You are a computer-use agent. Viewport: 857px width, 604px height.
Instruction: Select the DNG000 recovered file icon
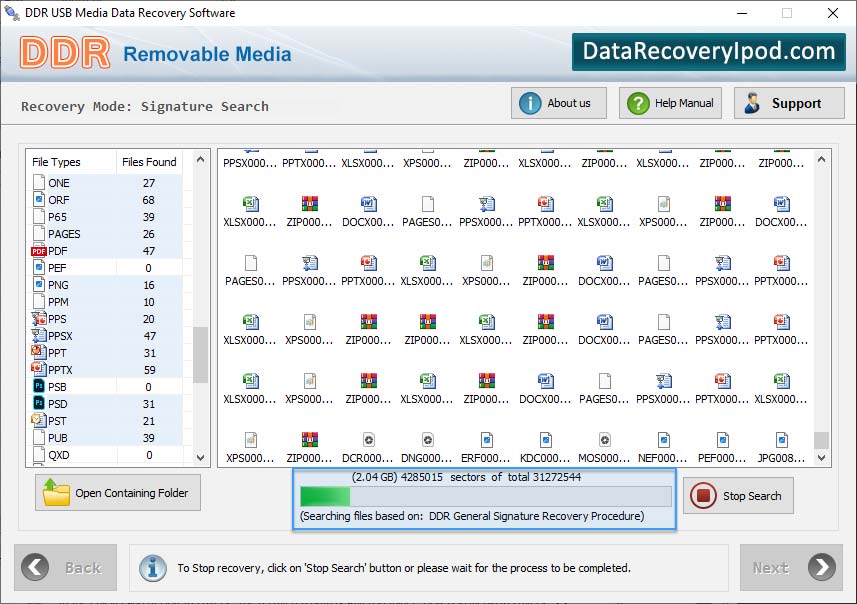click(428, 440)
